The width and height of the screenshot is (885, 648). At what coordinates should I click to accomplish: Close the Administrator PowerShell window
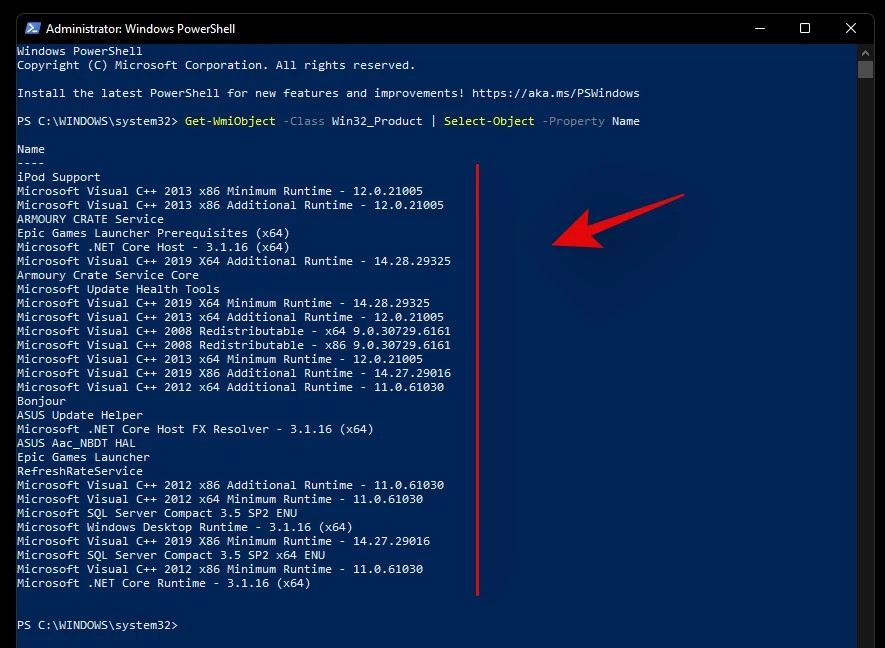tap(851, 28)
